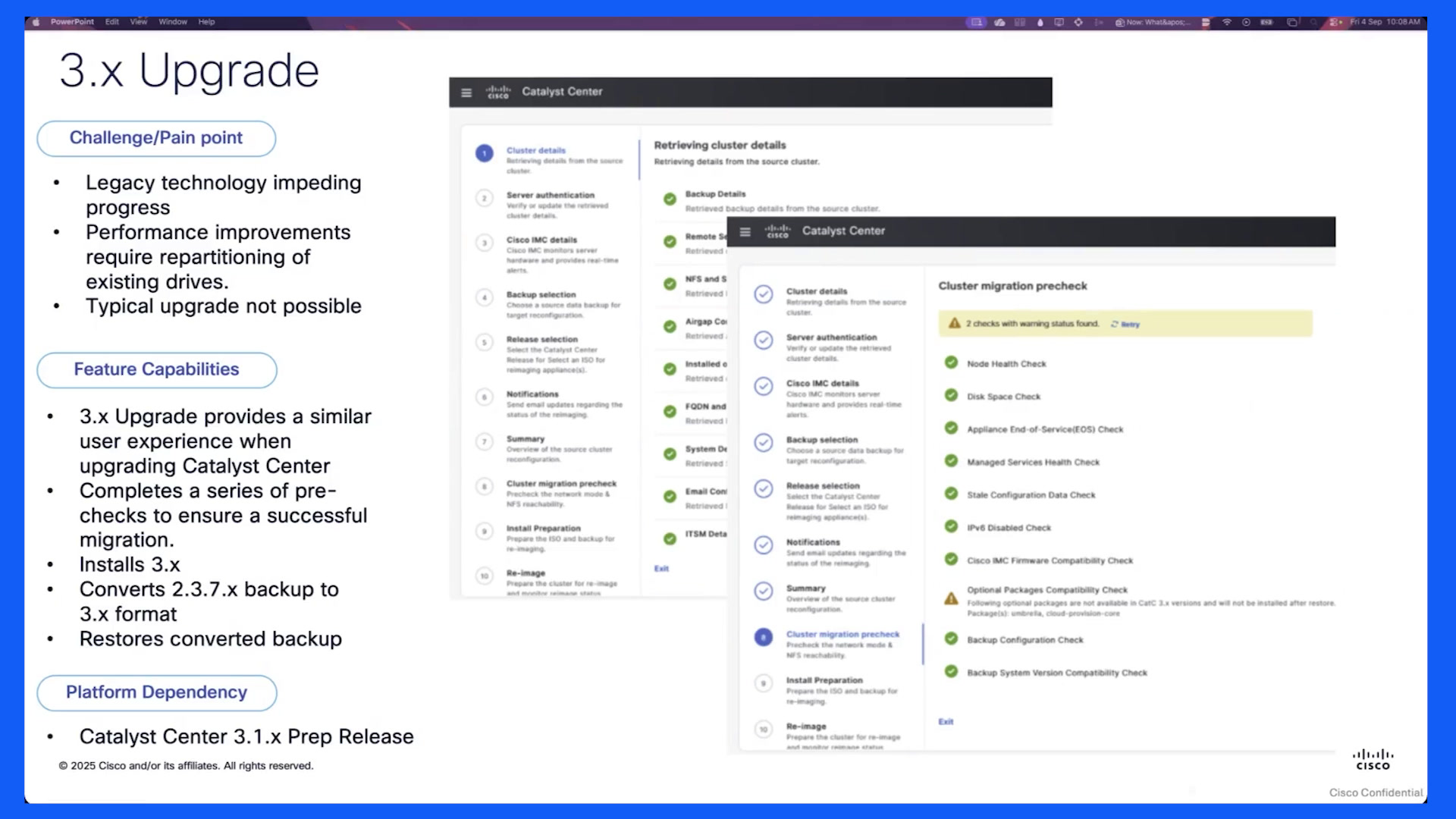This screenshot has height=819, width=1456.
Task: Click the 3.x Upgrade slide title
Action: [x=189, y=71]
